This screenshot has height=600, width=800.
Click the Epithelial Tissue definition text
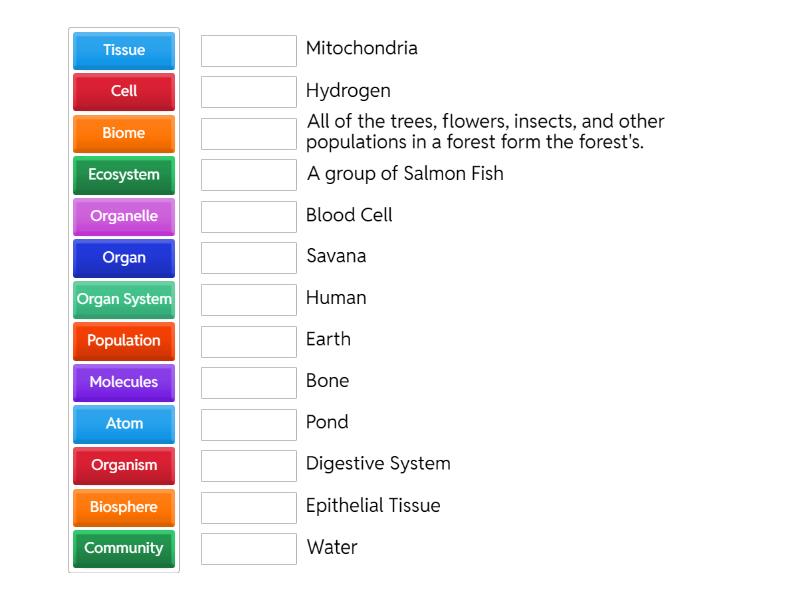[x=374, y=506]
